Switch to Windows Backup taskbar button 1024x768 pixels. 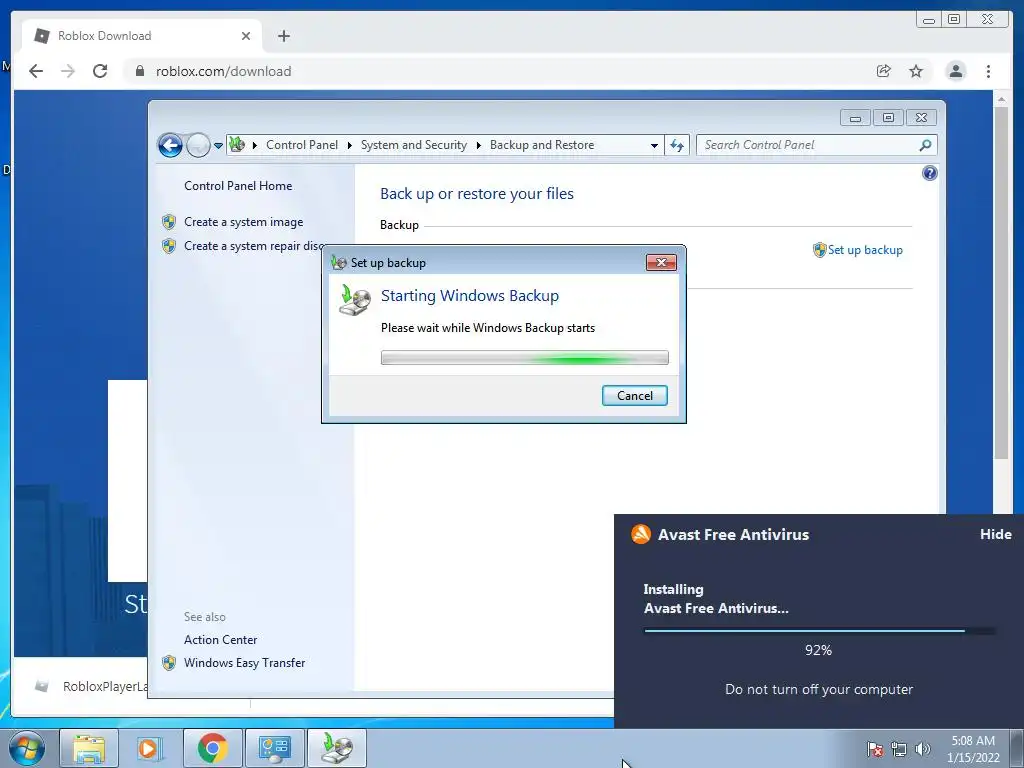337,748
